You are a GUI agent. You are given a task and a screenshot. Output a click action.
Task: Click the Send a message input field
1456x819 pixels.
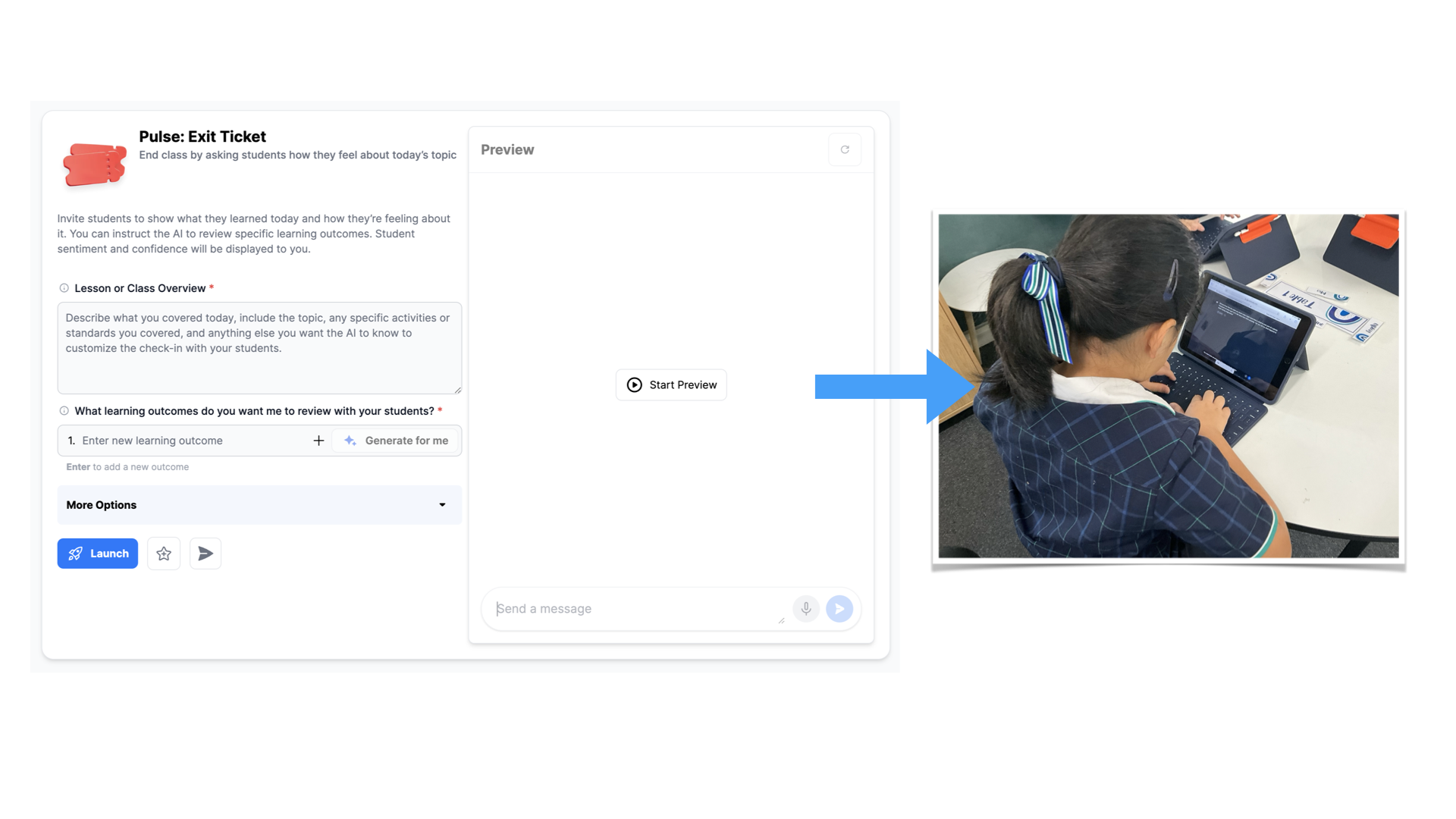tap(637, 608)
